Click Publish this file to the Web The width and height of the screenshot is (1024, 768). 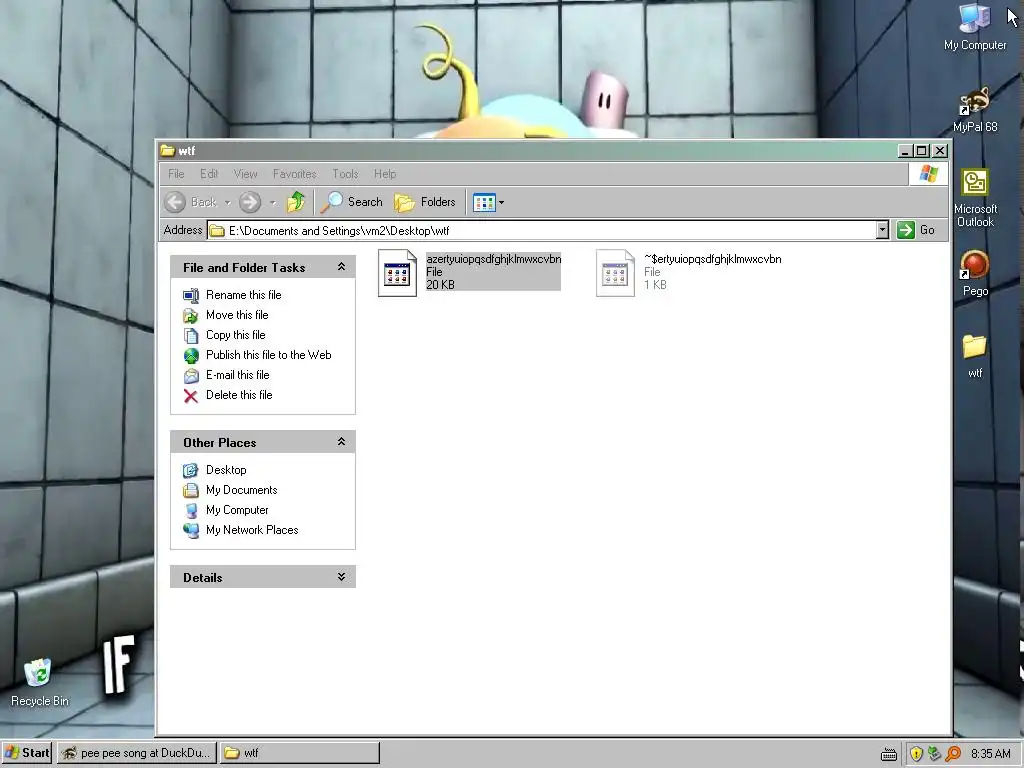268,355
